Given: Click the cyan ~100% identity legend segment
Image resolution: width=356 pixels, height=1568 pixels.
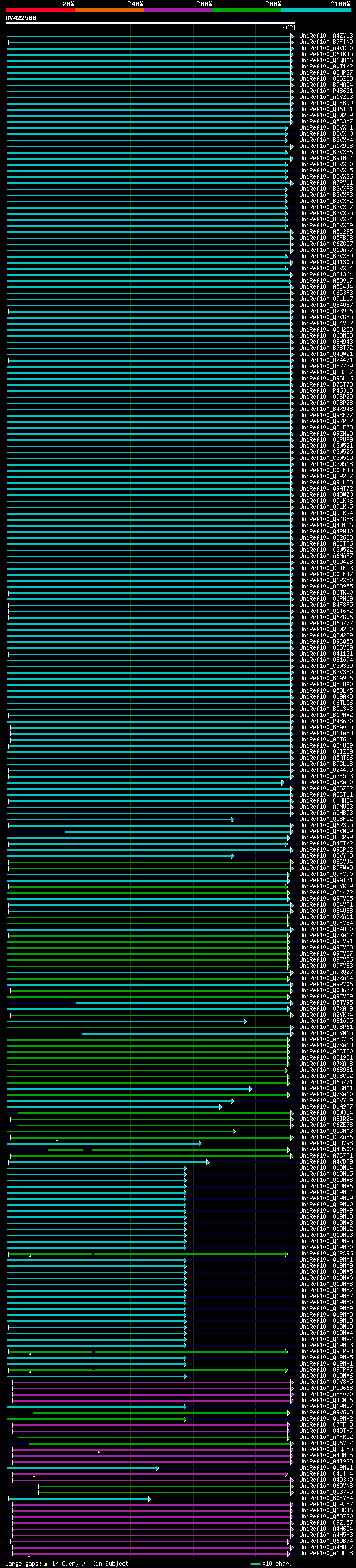Looking at the screenshot, I should [316, 10].
